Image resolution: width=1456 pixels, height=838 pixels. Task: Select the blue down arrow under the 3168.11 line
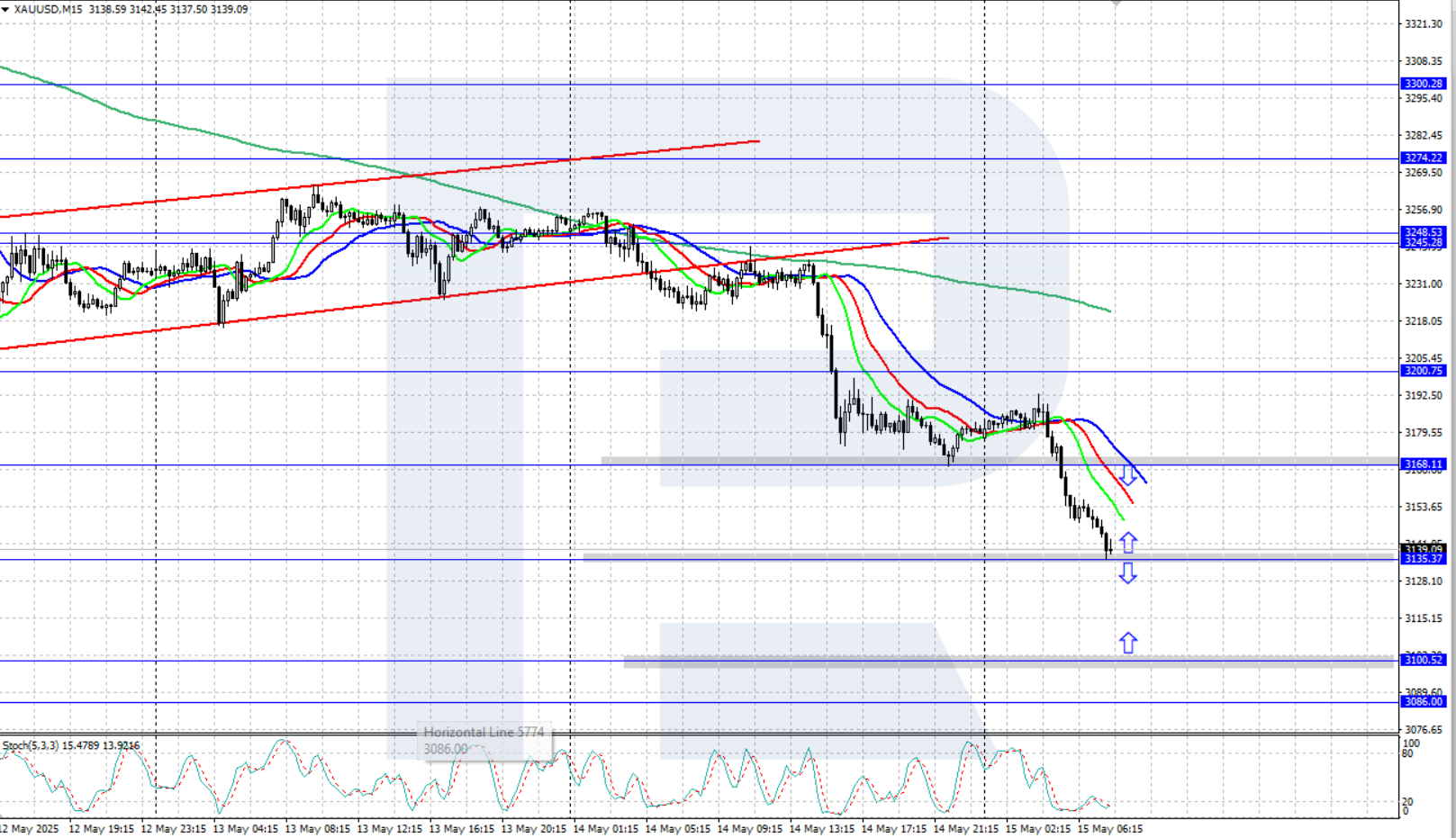[x=1127, y=475]
